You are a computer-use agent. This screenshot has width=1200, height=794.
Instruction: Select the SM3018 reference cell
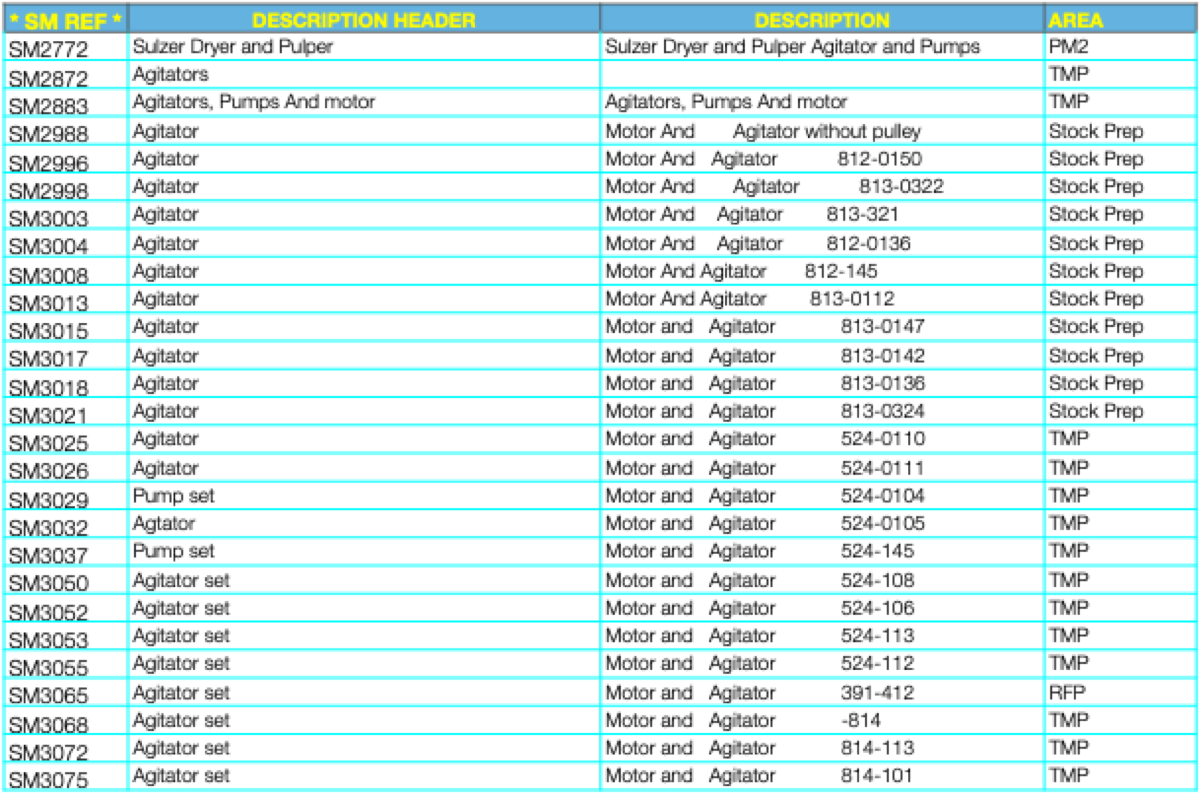click(66, 385)
